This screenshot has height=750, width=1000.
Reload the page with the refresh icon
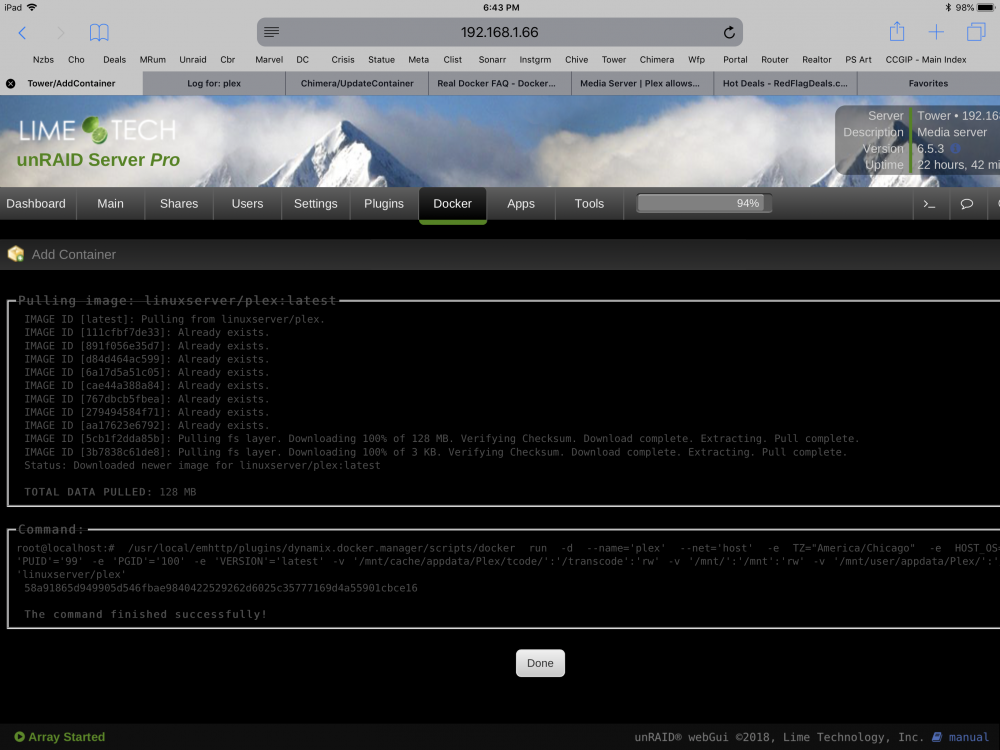coord(729,33)
